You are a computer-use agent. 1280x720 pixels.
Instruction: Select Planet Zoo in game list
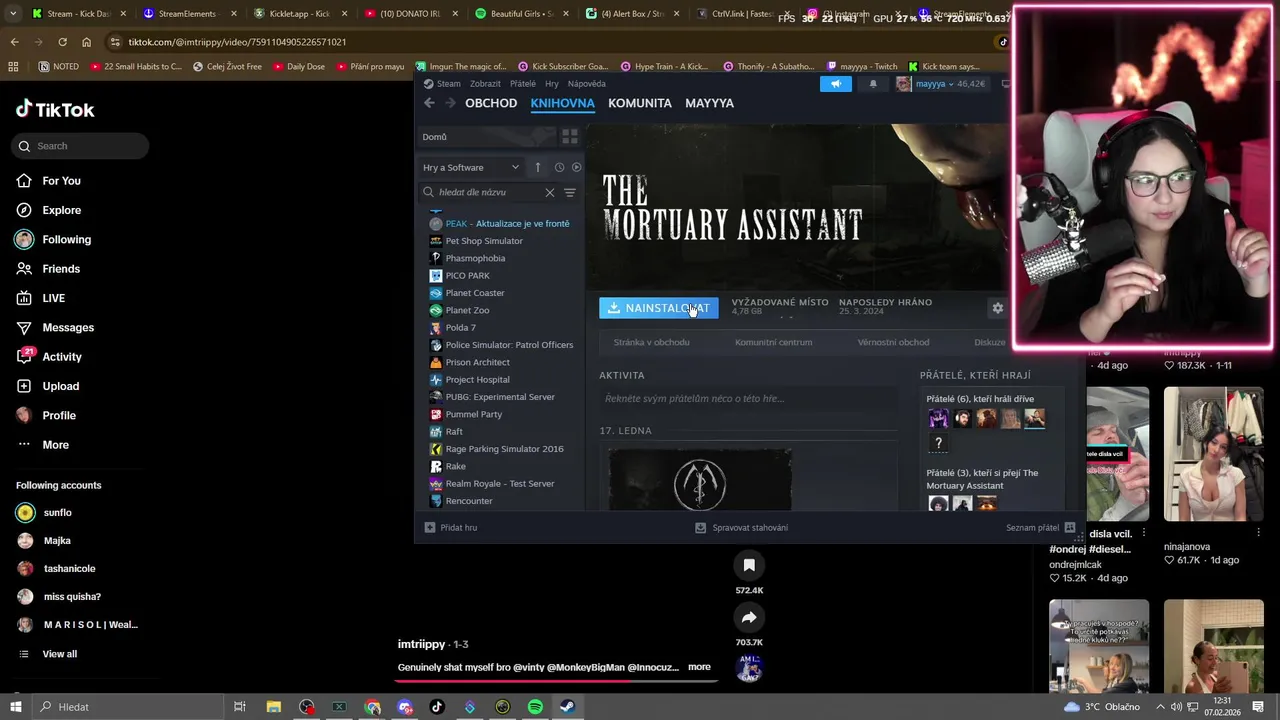(x=467, y=310)
